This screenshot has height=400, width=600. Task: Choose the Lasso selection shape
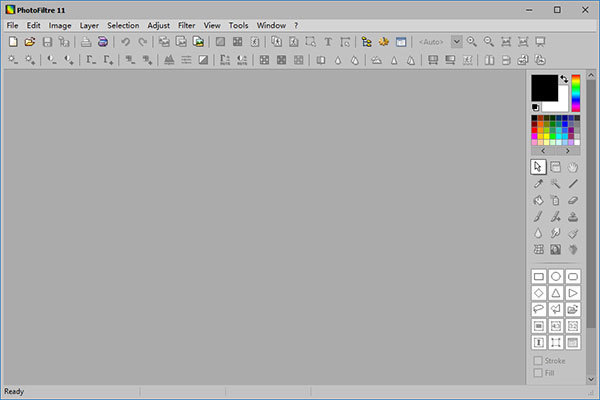click(x=538, y=310)
